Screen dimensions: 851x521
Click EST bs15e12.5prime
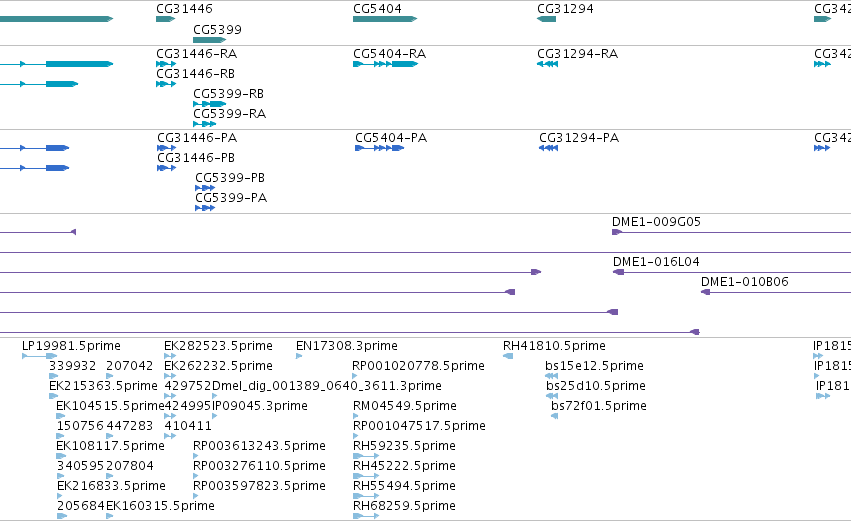tap(594, 366)
